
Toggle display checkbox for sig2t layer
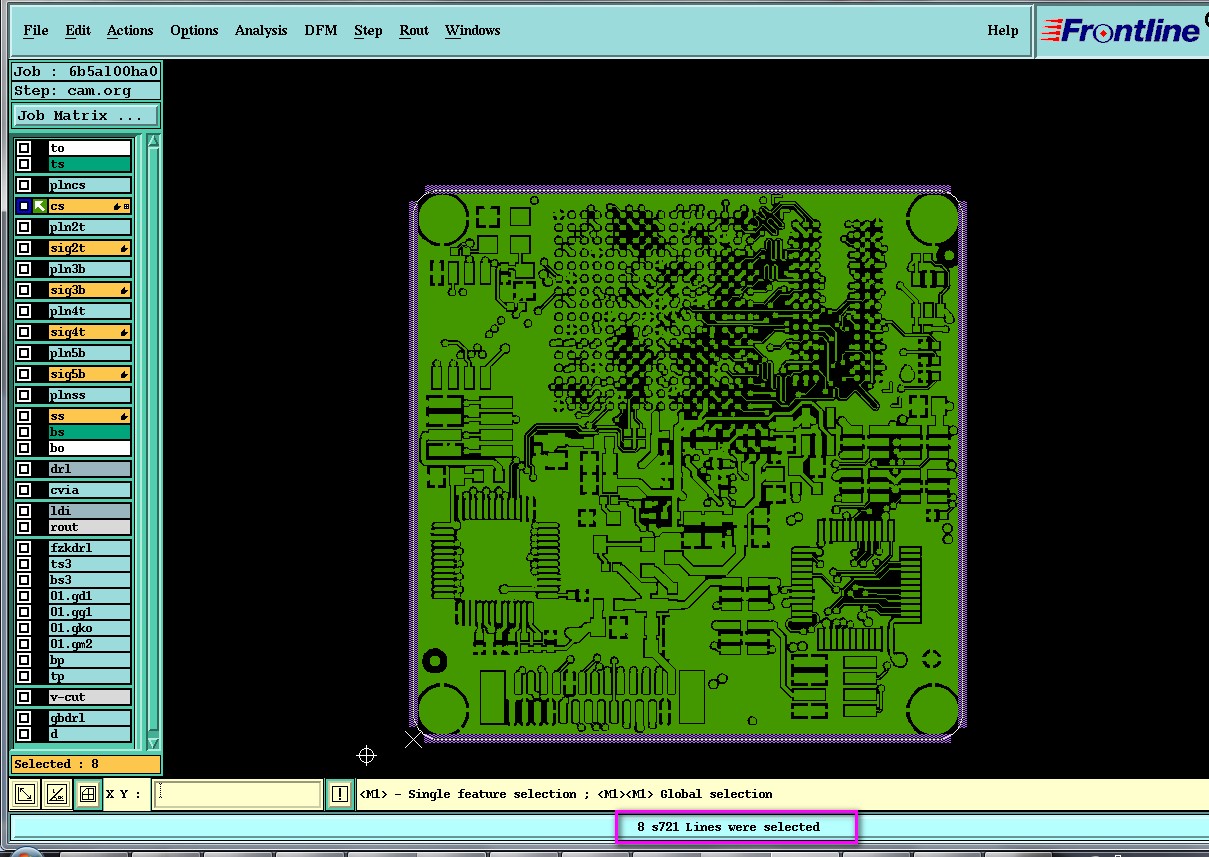click(x=24, y=248)
